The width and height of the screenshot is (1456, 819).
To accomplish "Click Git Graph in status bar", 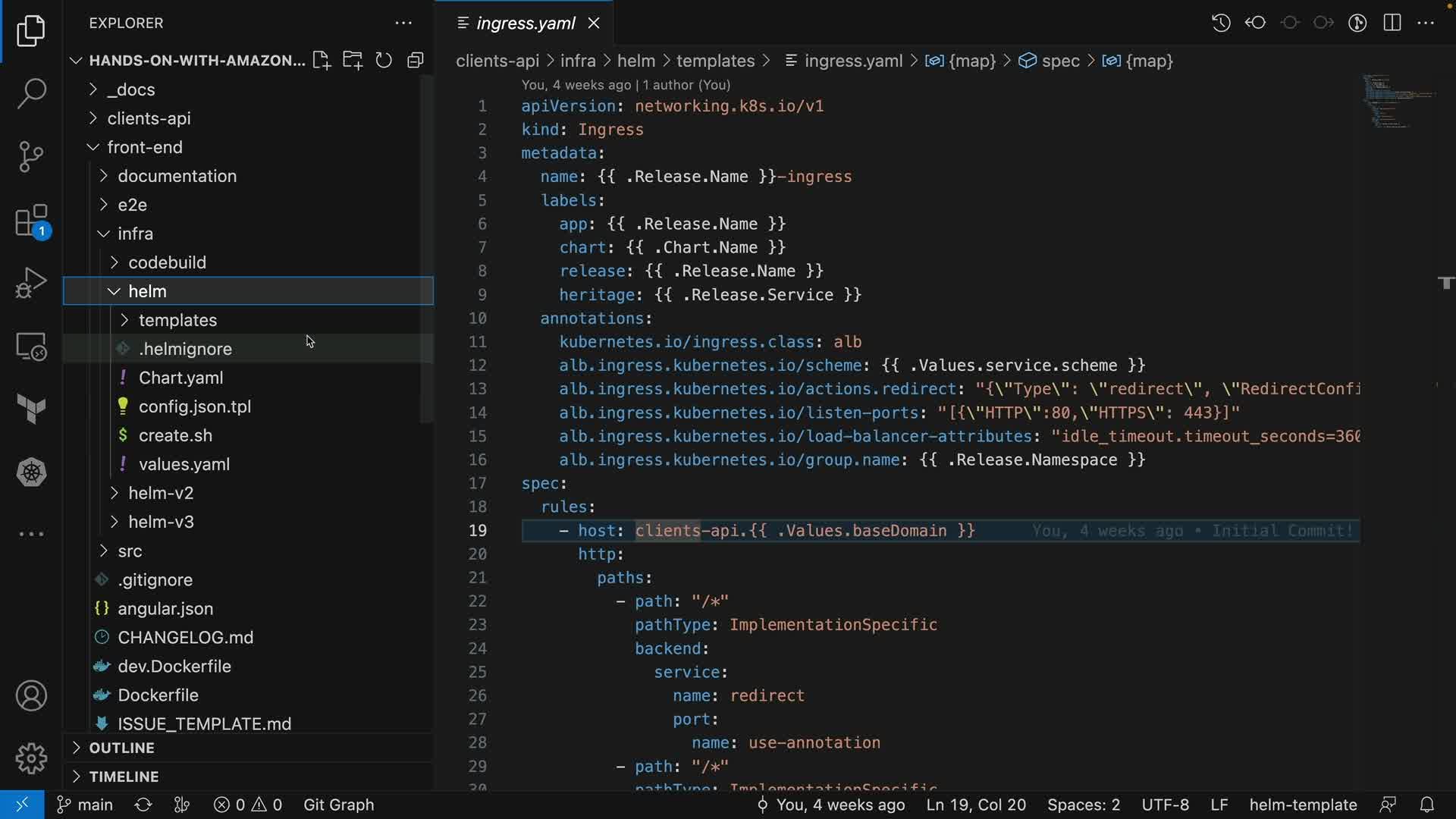I will coord(338,805).
